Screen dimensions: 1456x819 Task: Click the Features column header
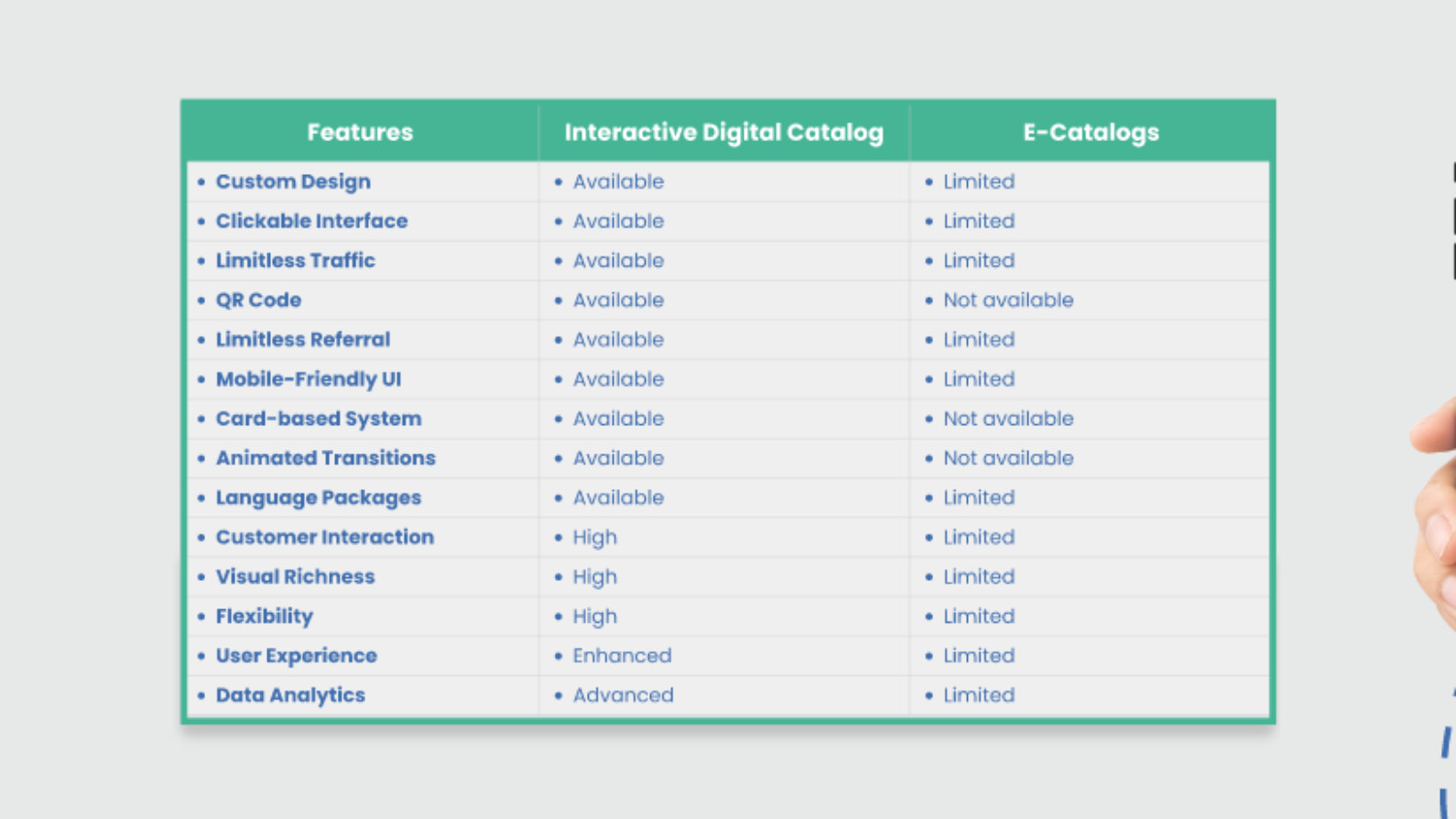360,133
